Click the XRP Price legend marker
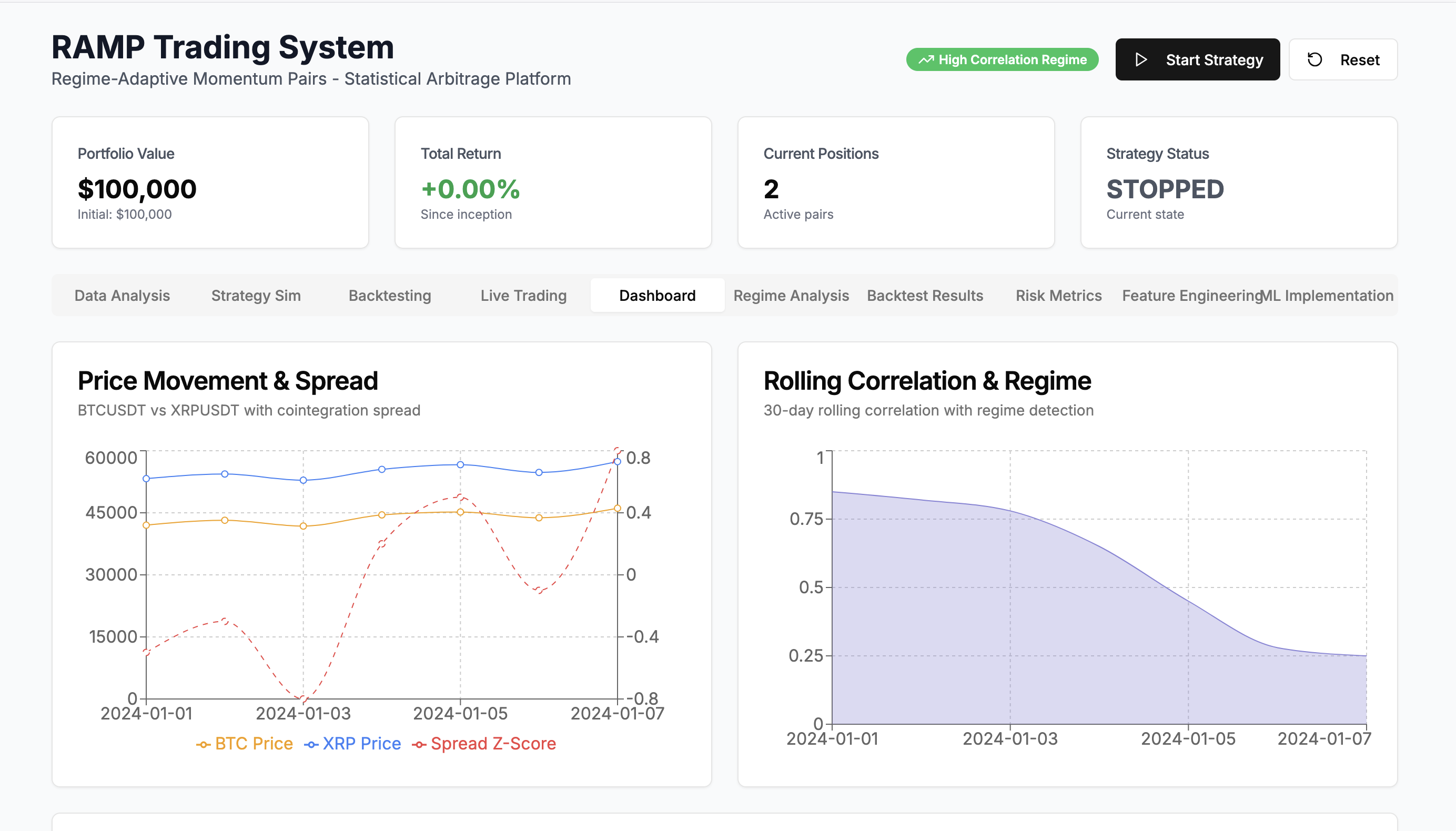Screen dimensions: 1456x831 [311, 745]
